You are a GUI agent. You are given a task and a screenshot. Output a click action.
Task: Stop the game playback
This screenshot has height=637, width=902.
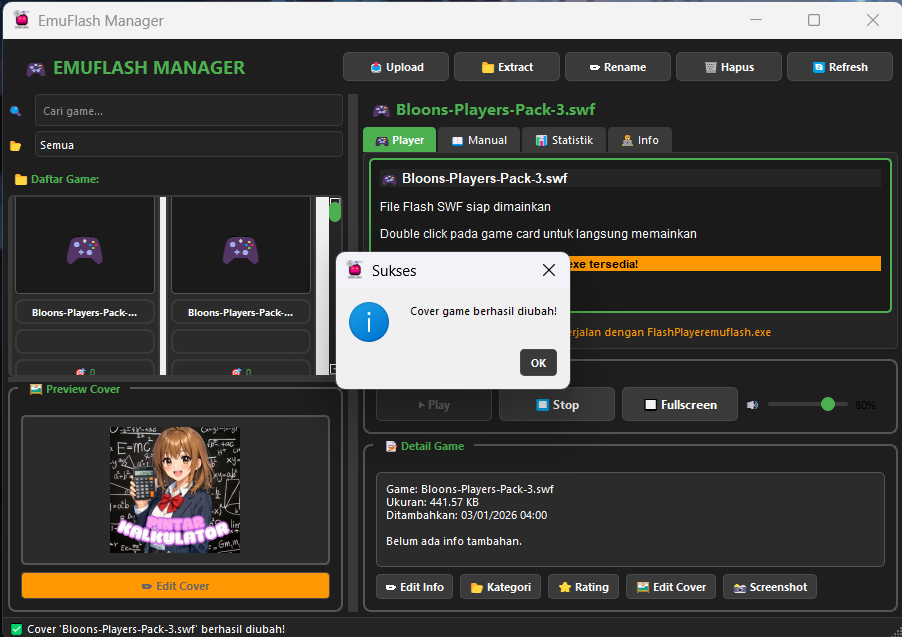point(557,405)
